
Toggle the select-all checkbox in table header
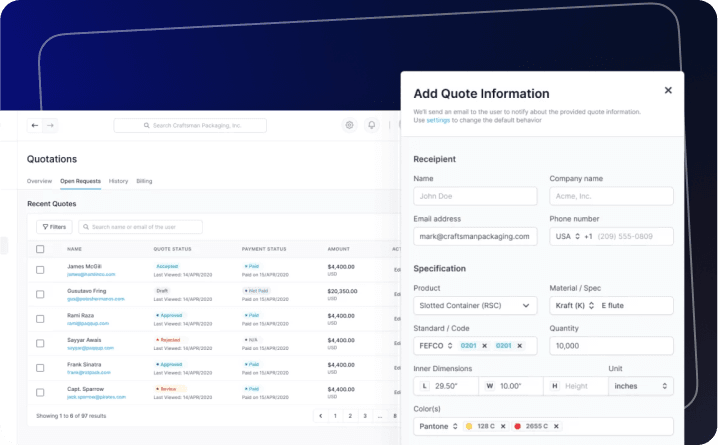pos(40,249)
